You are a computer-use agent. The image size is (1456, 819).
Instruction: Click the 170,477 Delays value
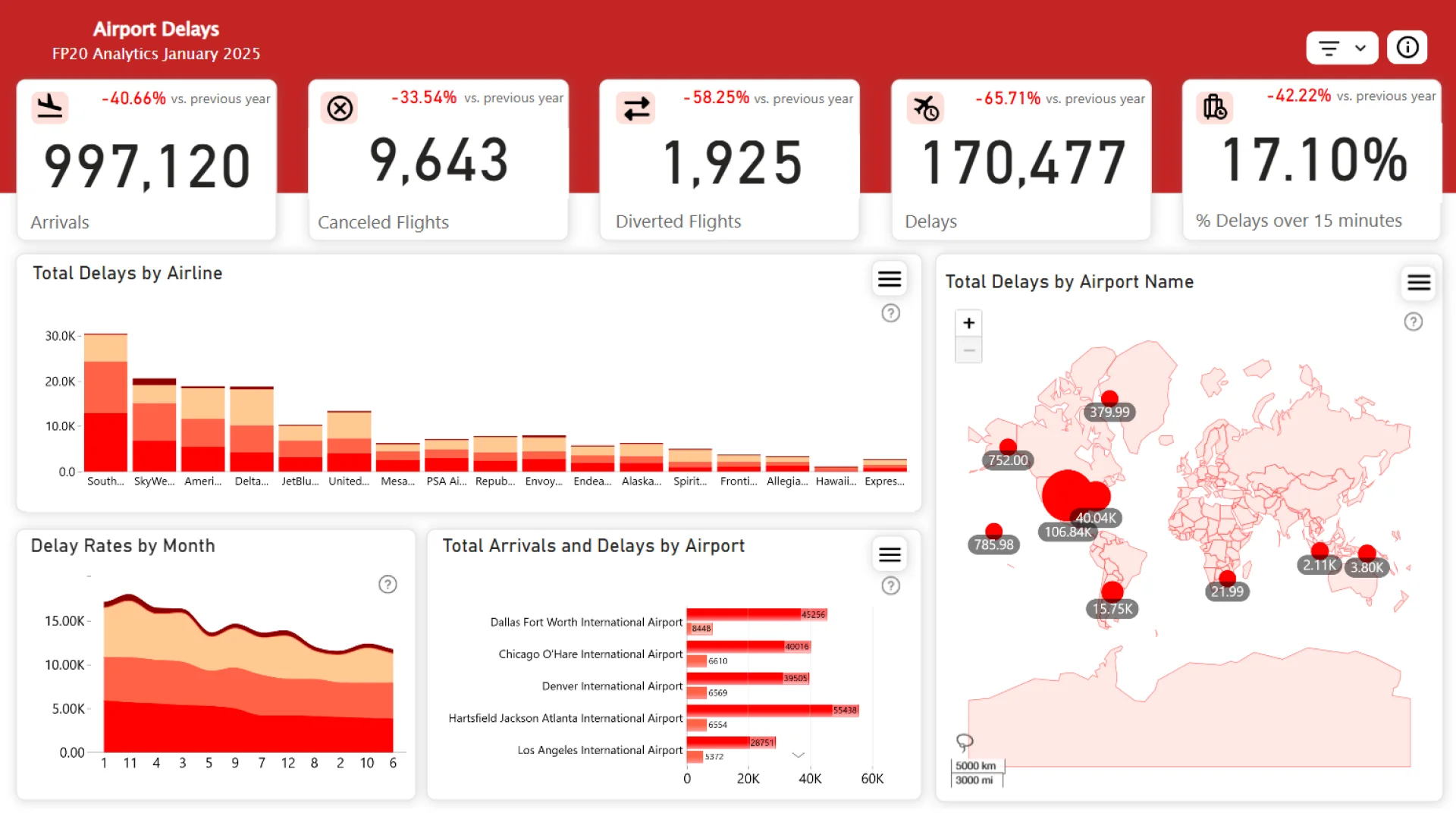coord(1023,163)
